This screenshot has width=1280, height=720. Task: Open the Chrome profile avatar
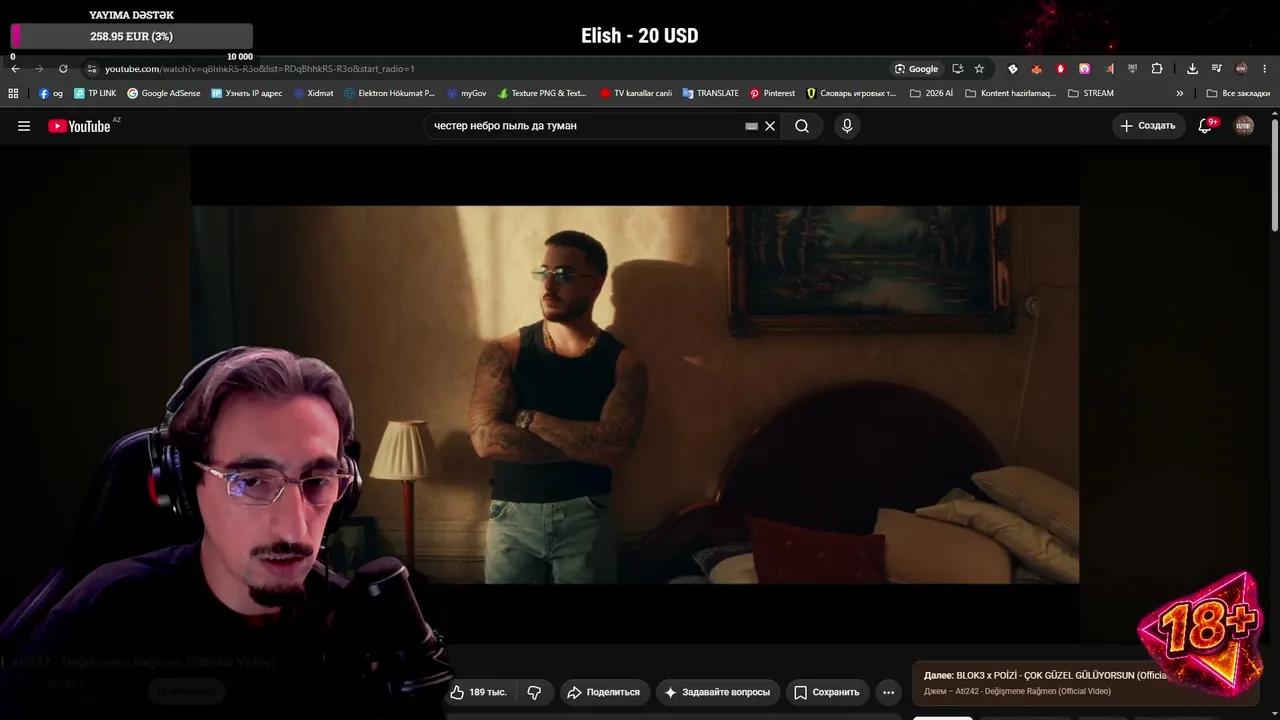[1241, 69]
